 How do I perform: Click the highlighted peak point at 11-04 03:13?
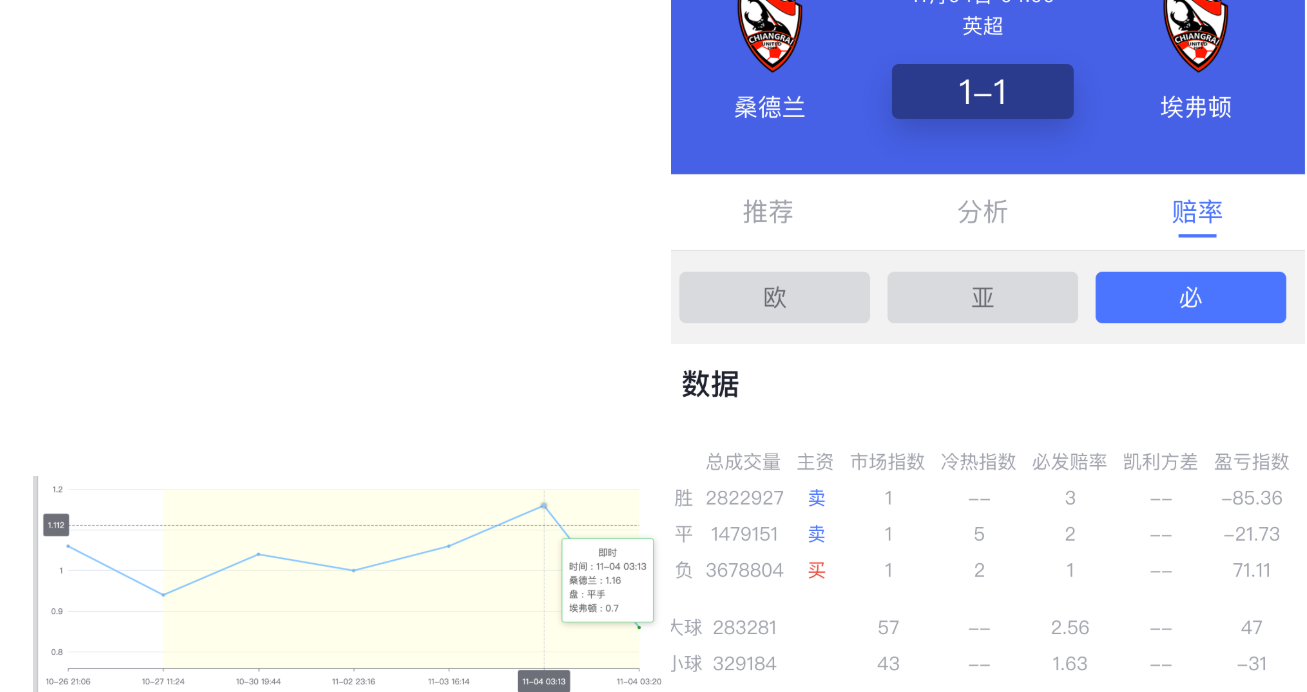click(x=544, y=506)
